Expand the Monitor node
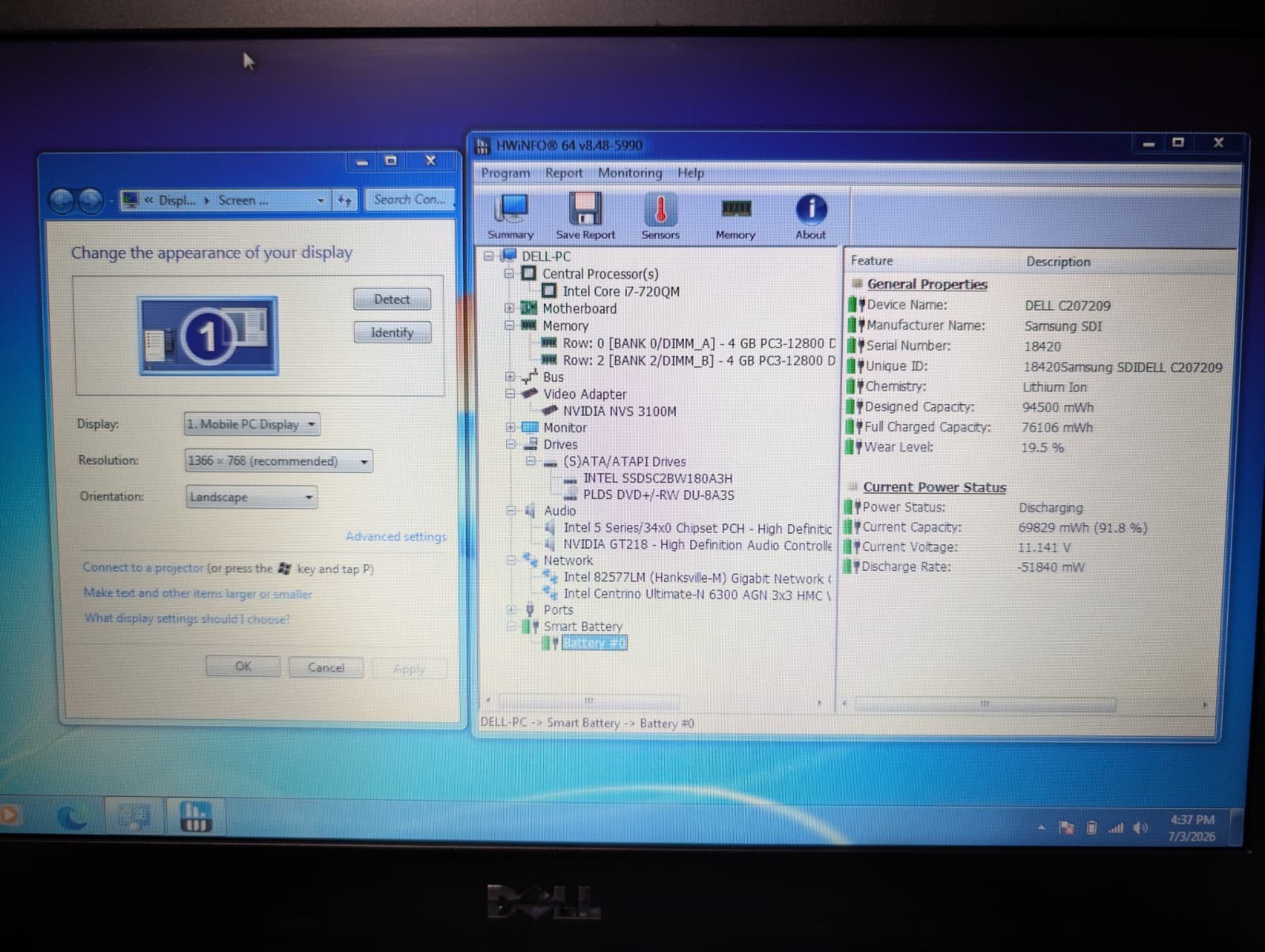 coord(511,427)
